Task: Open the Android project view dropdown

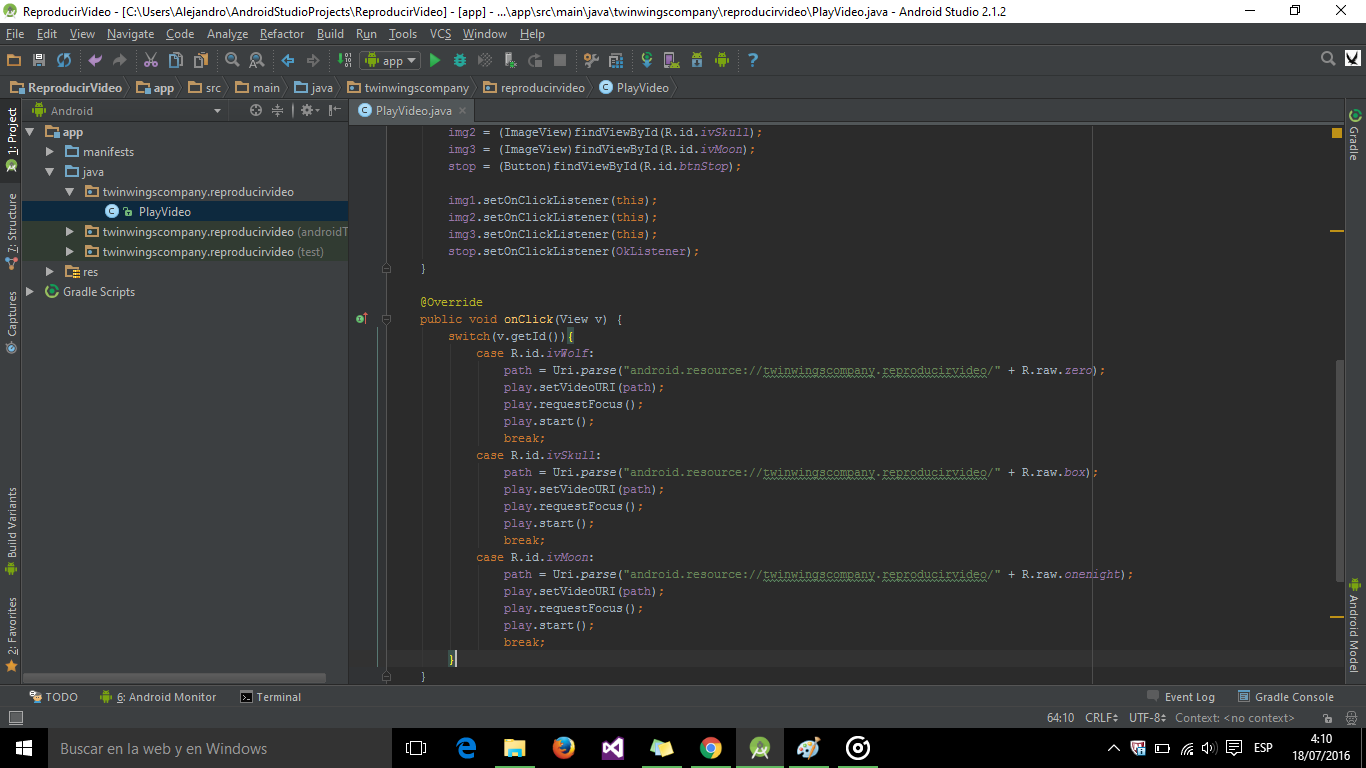Action: 128,111
